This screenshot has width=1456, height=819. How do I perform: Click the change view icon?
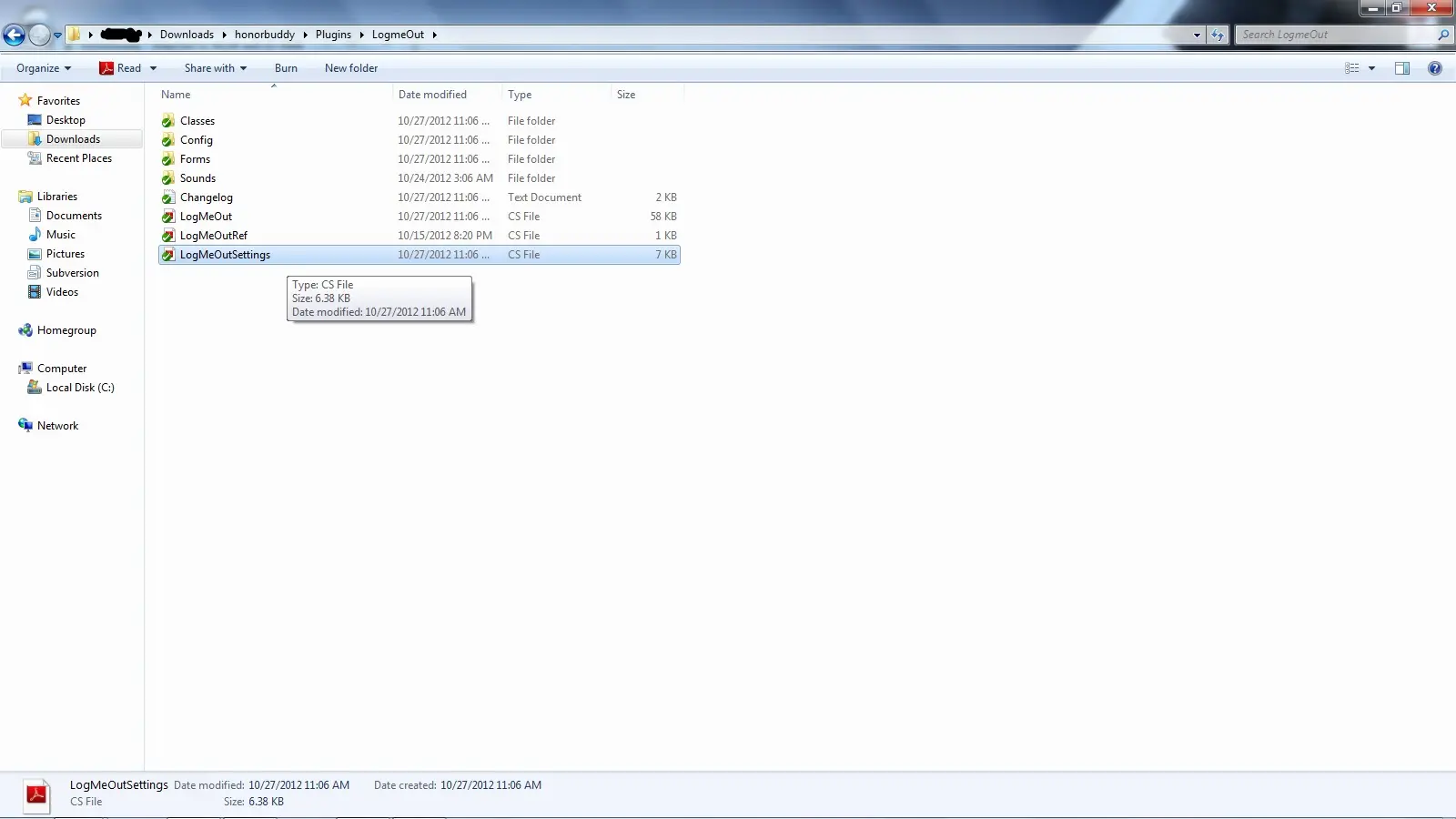1352,68
